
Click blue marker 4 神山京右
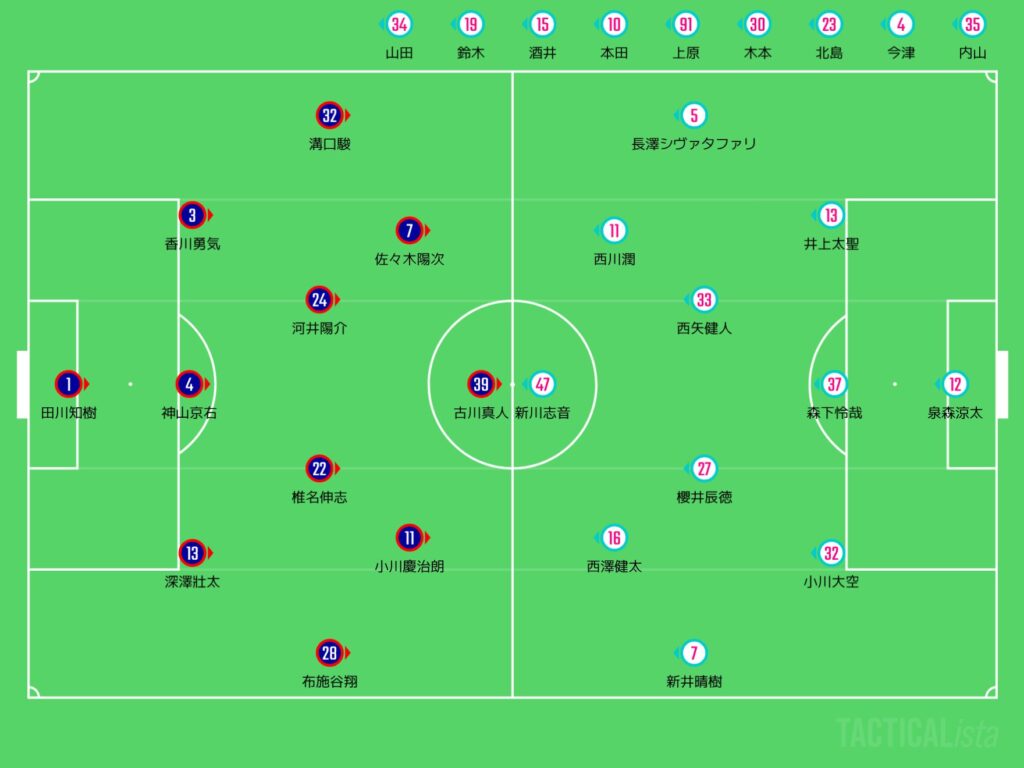tap(190, 384)
